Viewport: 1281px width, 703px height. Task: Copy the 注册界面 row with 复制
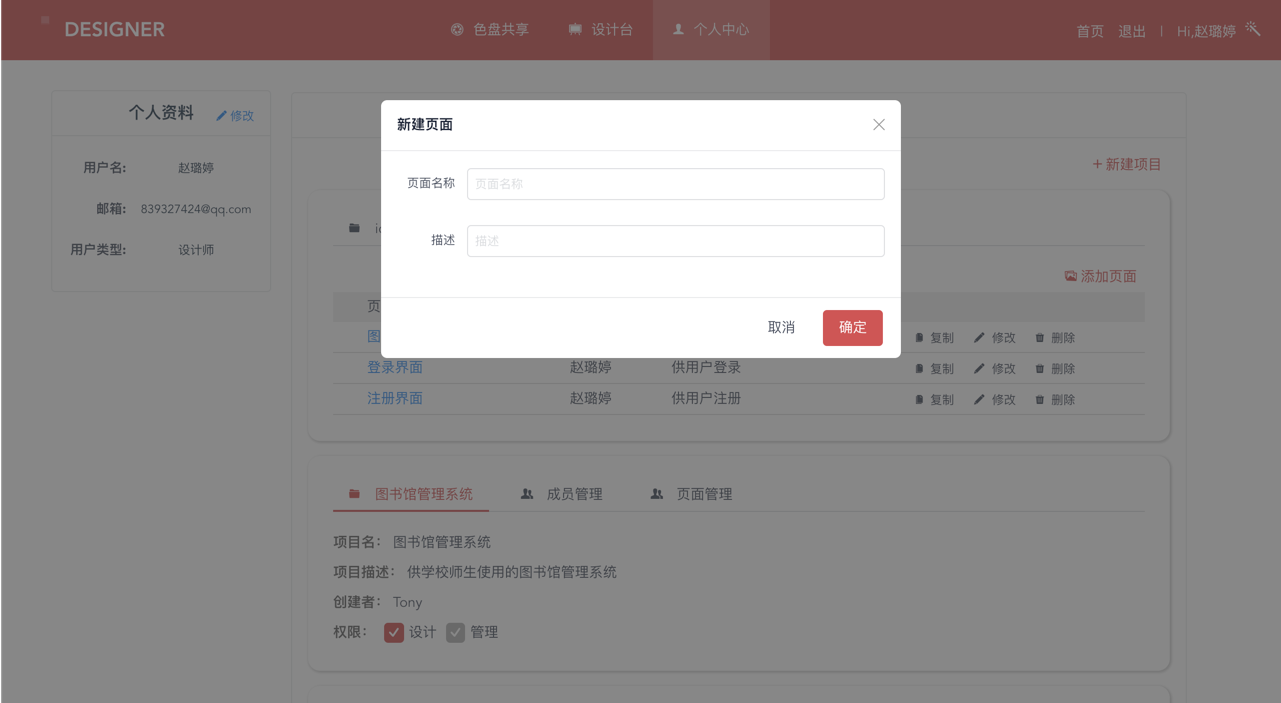[934, 400]
